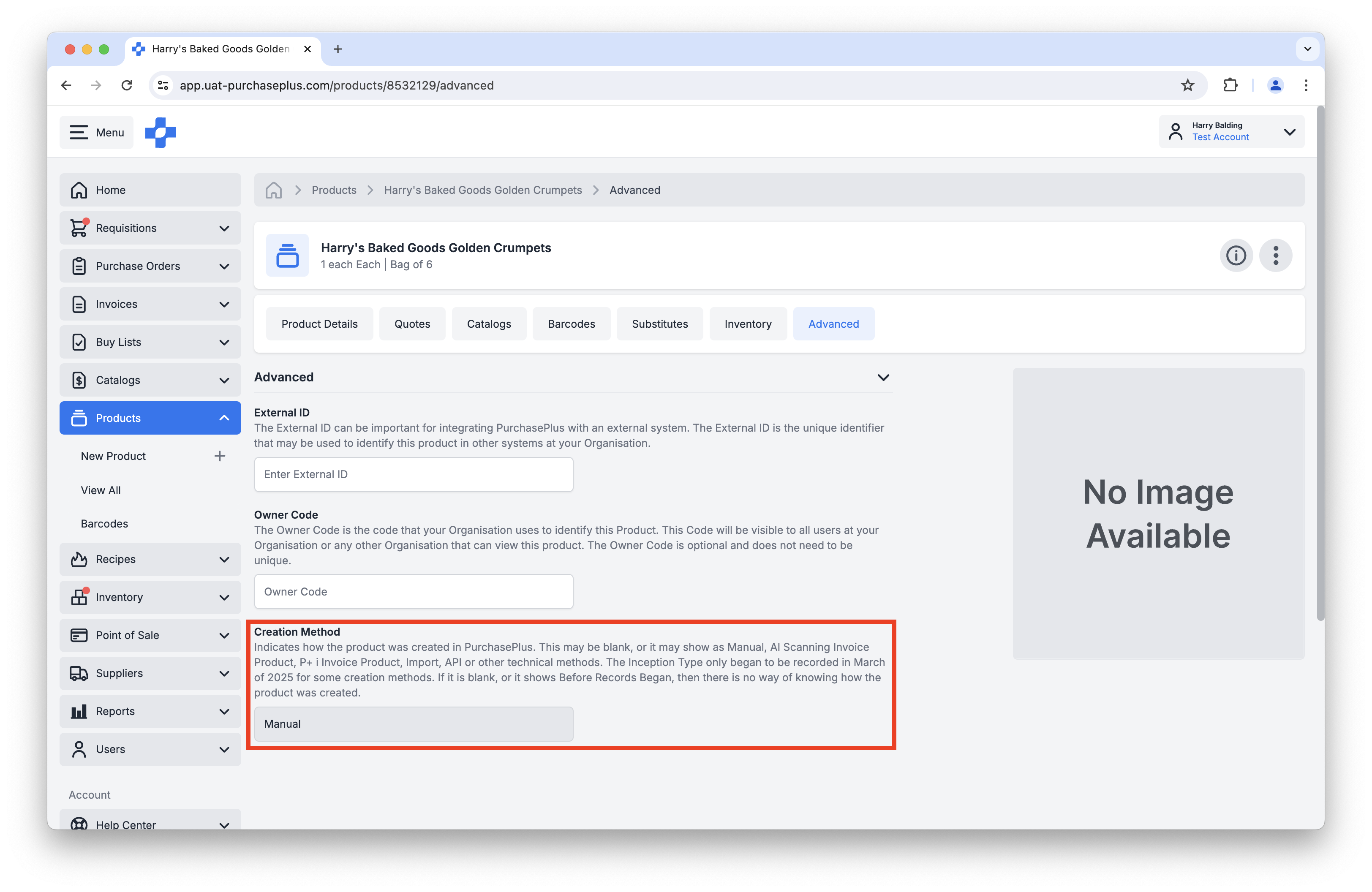The height and width of the screenshot is (892, 1372).
Task: Click the Suppliers truck icon
Action: coord(79,674)
